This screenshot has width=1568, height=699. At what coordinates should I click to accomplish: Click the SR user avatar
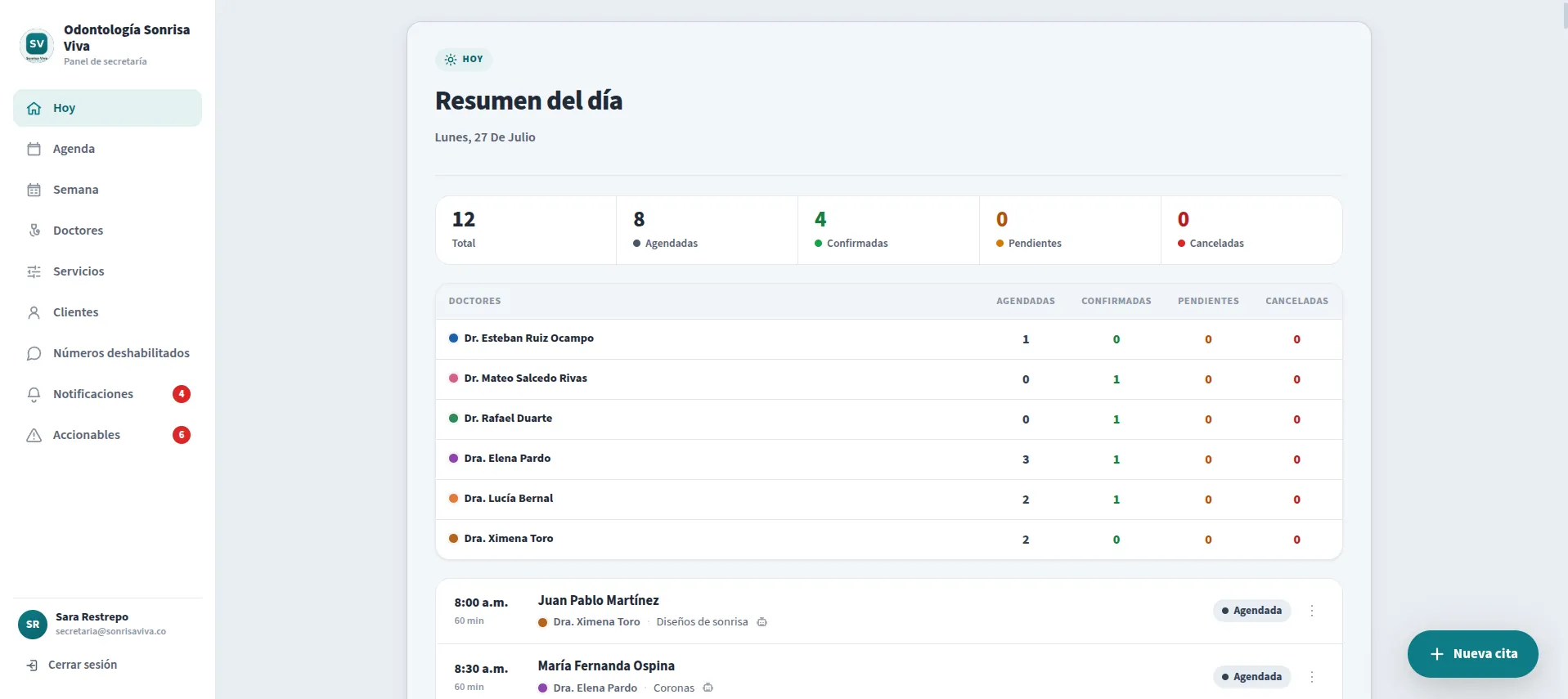(33, 625)
